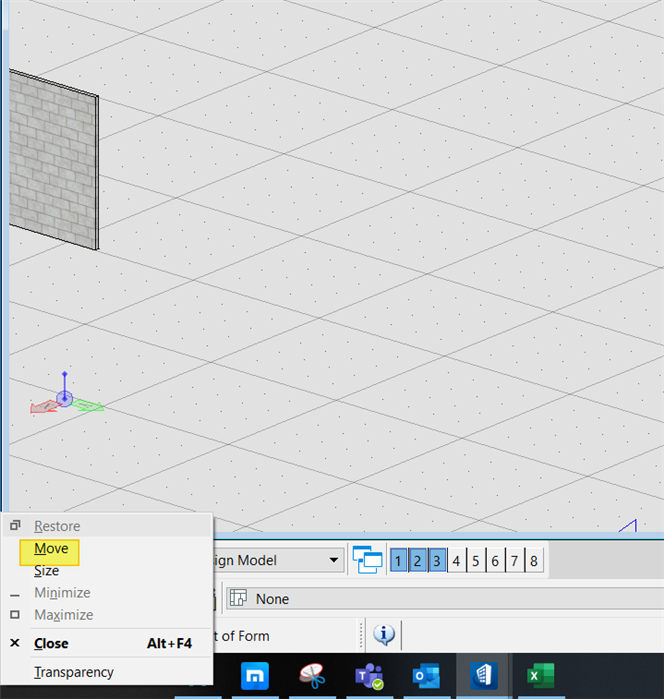Open Outlook from the taskbar

coord(426,676)
